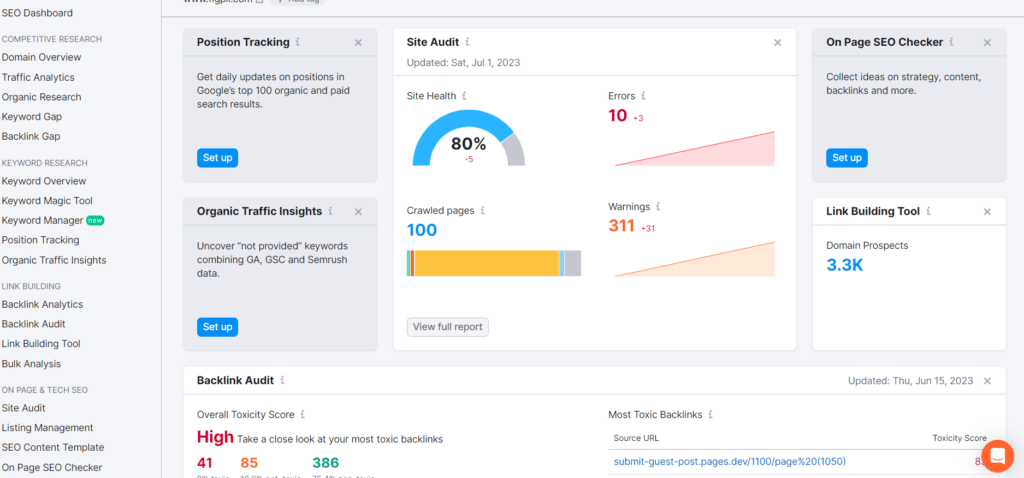Open info icon next to Organic Traffic Insights title
Screen dimensions: 1024x478
coord(330,211)
